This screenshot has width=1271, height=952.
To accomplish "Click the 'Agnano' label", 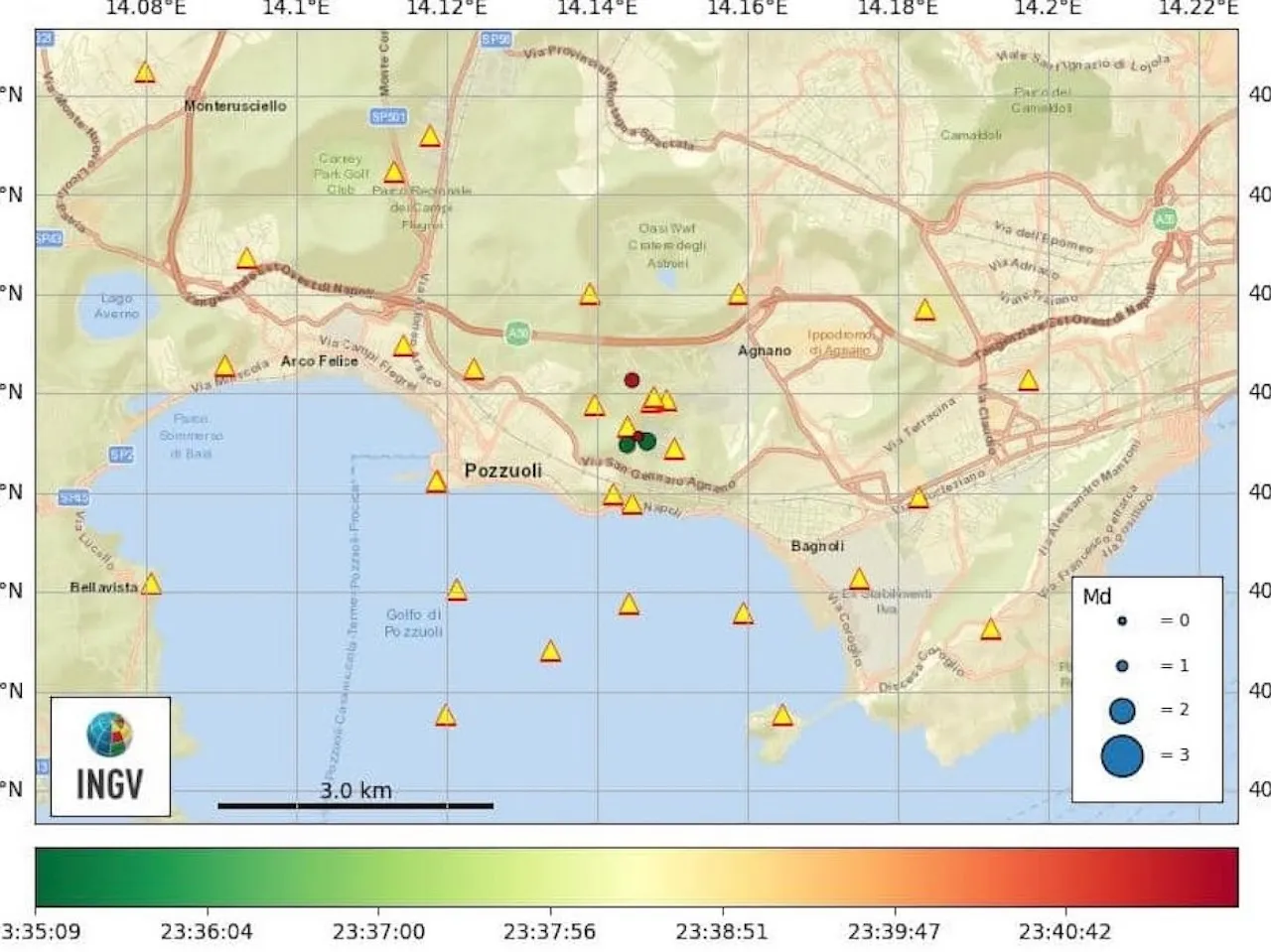I will 765,350.
